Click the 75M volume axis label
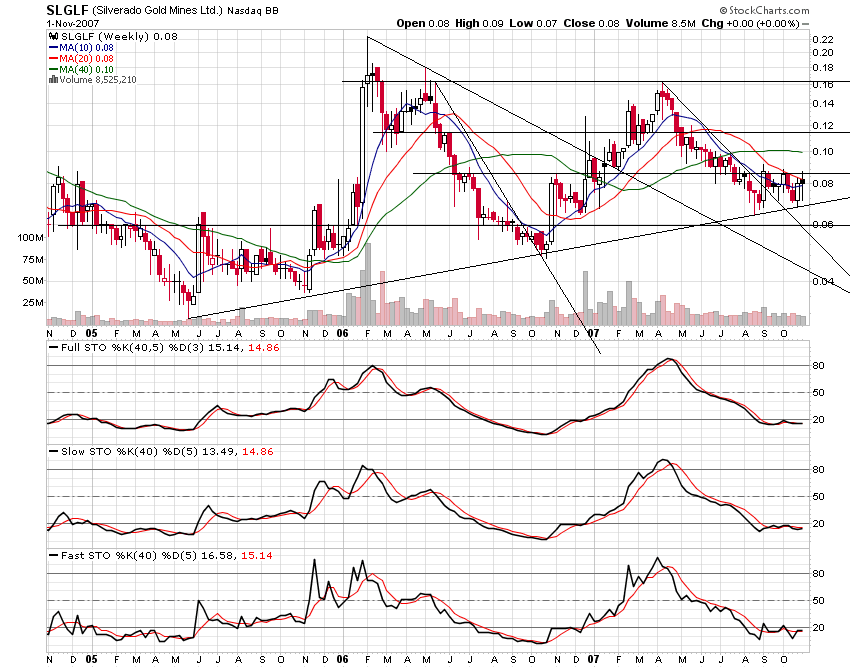Viewport: 850px width, 668px height. [x=33, y=260]
